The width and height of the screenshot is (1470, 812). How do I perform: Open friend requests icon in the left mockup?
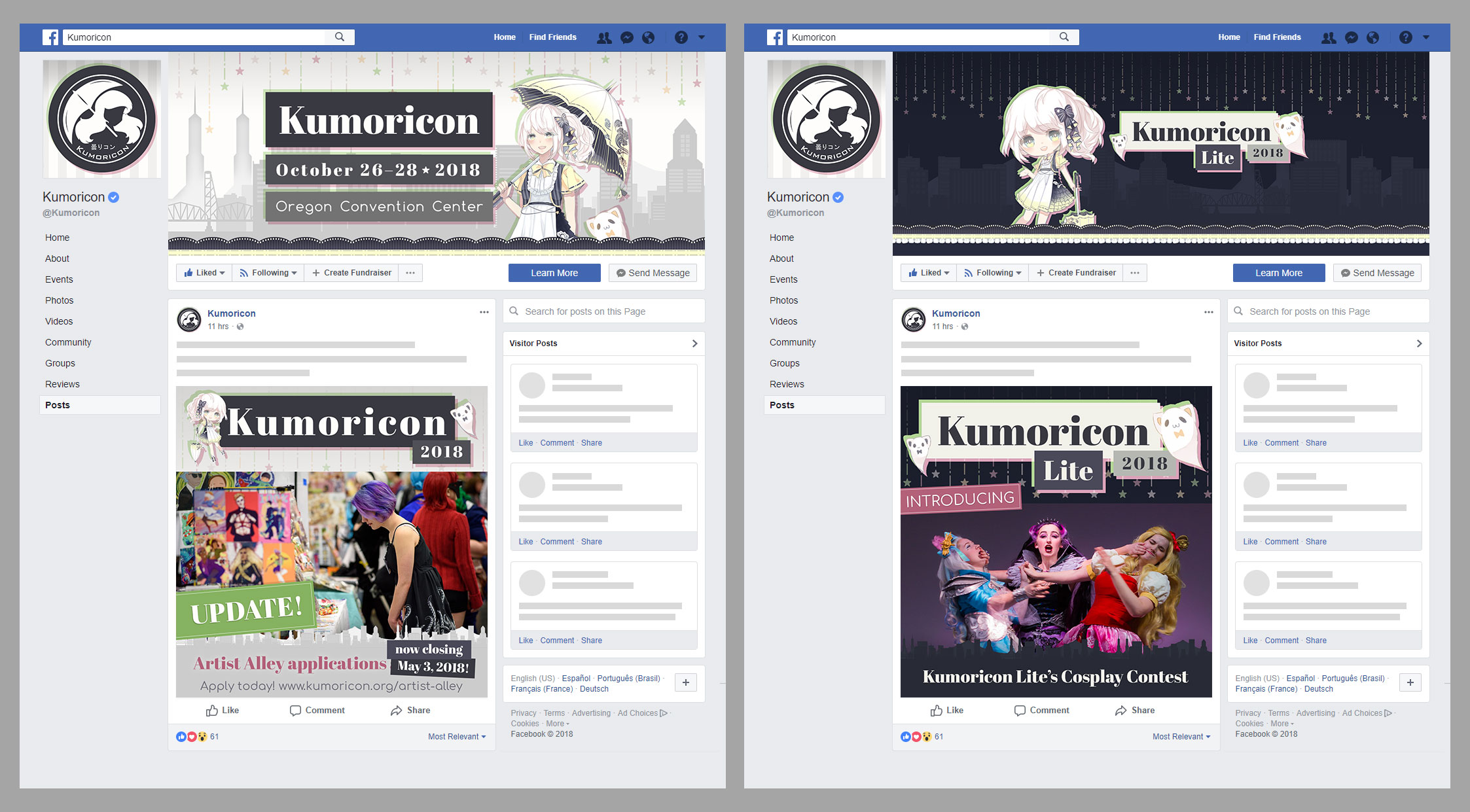604,38
